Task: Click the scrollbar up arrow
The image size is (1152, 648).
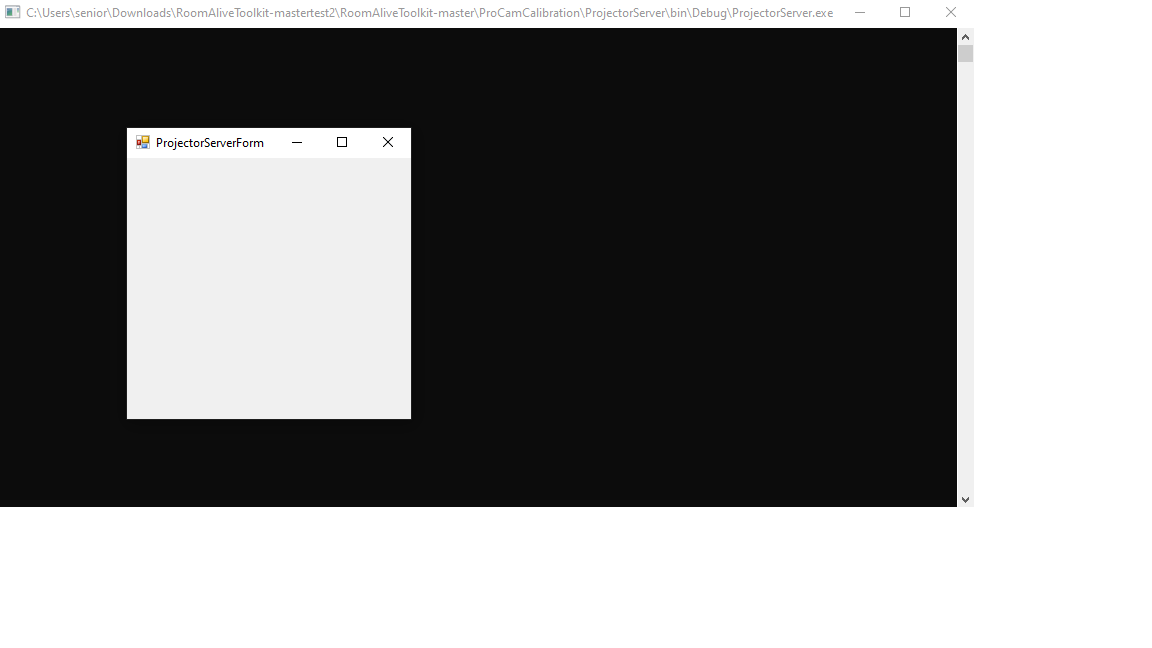Action: (x=965, y=36)
